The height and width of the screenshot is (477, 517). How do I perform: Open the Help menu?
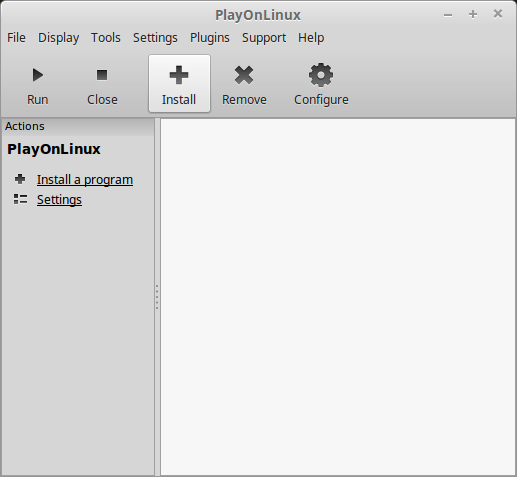[x=311, y=38]
